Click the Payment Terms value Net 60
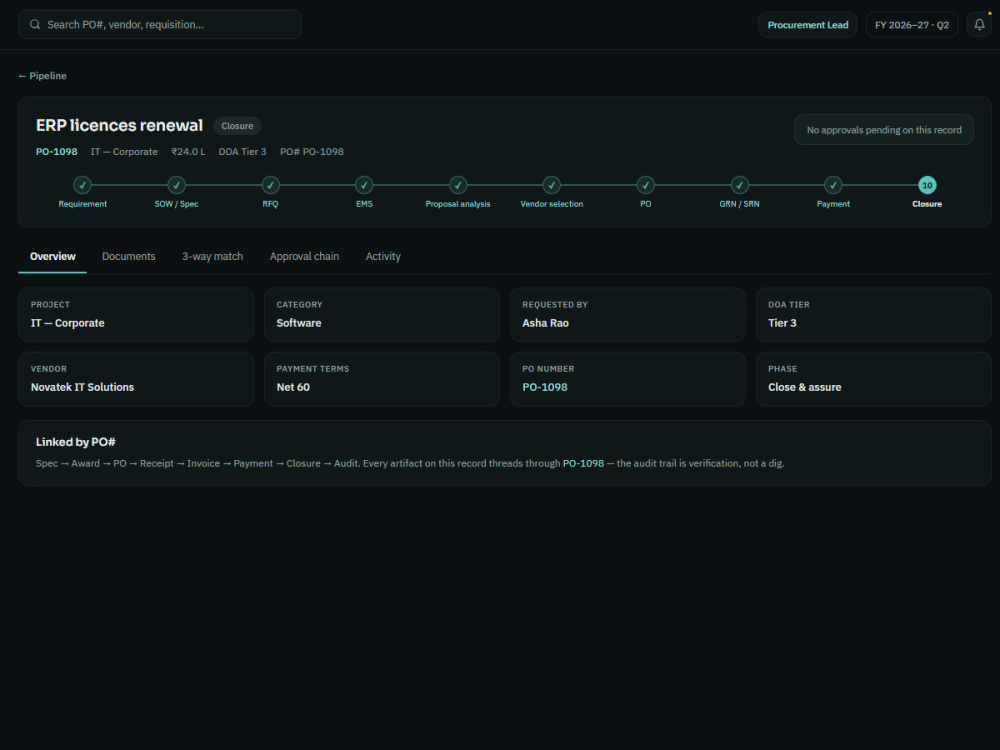The image size is (1000, 750). tap(293, 387)
